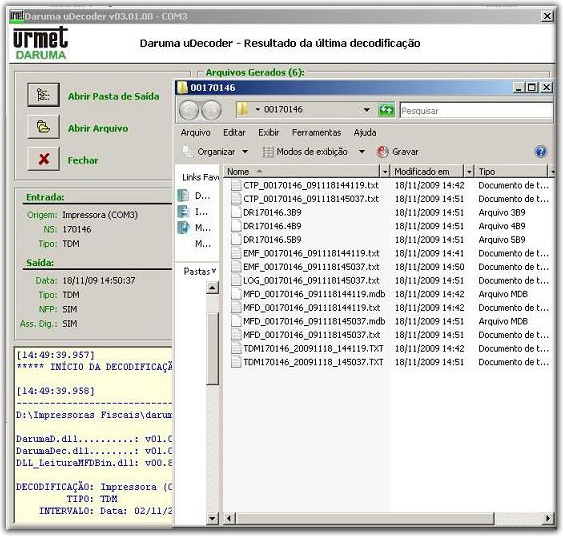
Task: Click the Abrir Pasta de Saída label
Action: pos(113,97)
